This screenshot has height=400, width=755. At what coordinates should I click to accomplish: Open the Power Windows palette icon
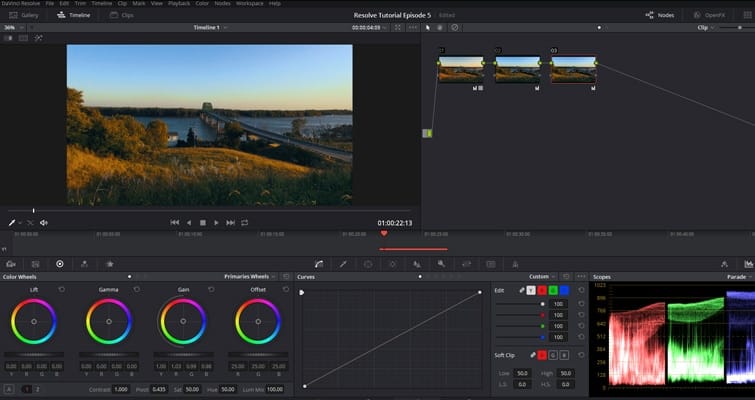click(368, 264)
